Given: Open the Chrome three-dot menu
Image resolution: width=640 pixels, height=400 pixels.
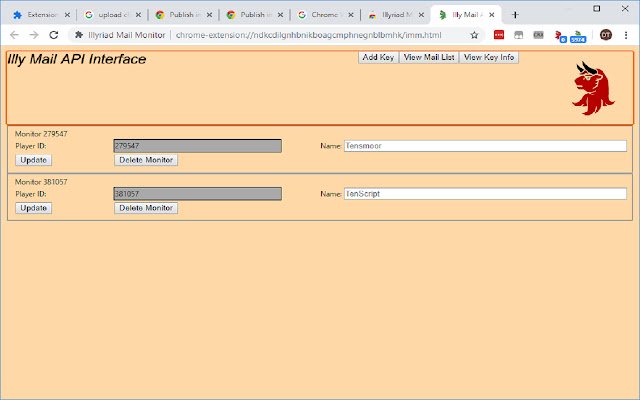Looking at the screenshot, I should coord(626,35).
